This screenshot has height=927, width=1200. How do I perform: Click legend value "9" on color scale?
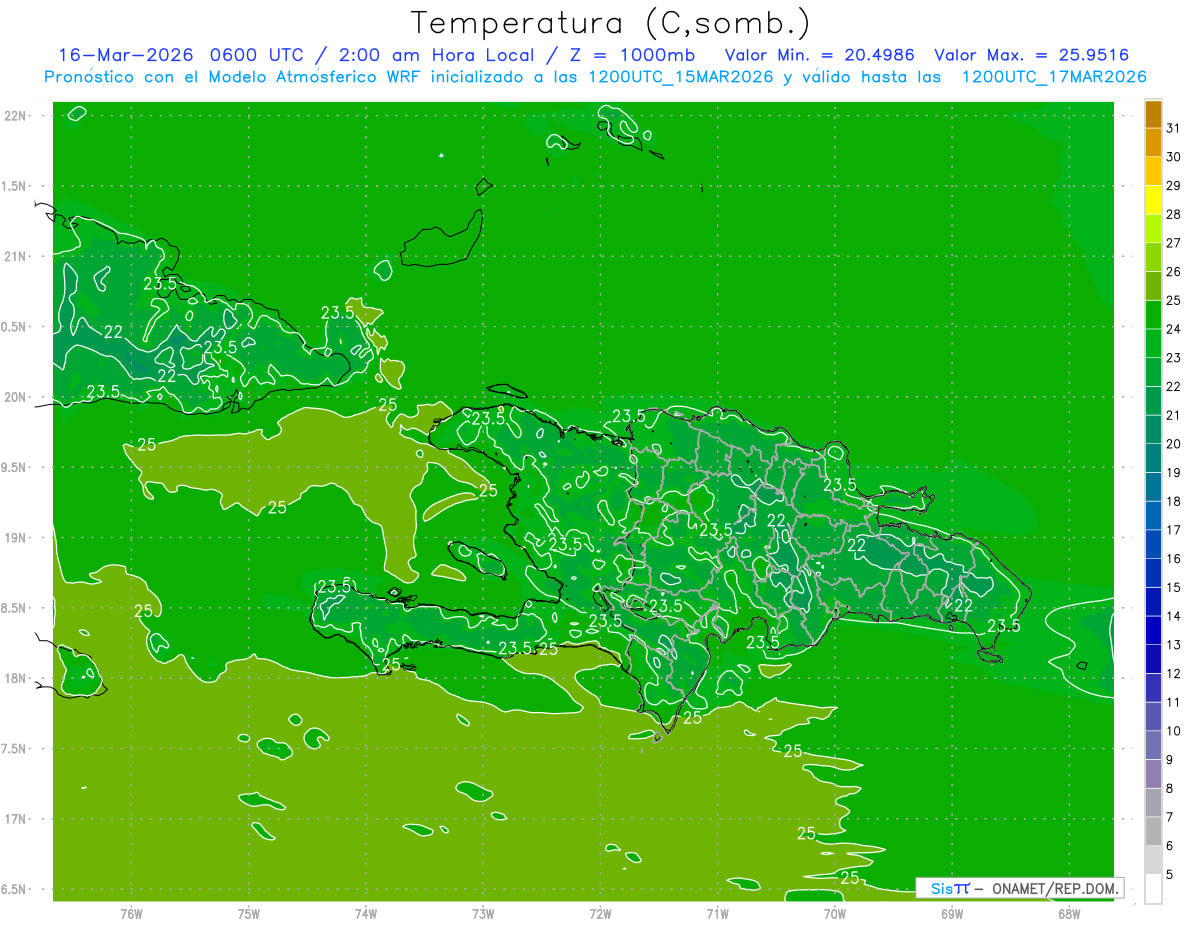(1170, 760)
